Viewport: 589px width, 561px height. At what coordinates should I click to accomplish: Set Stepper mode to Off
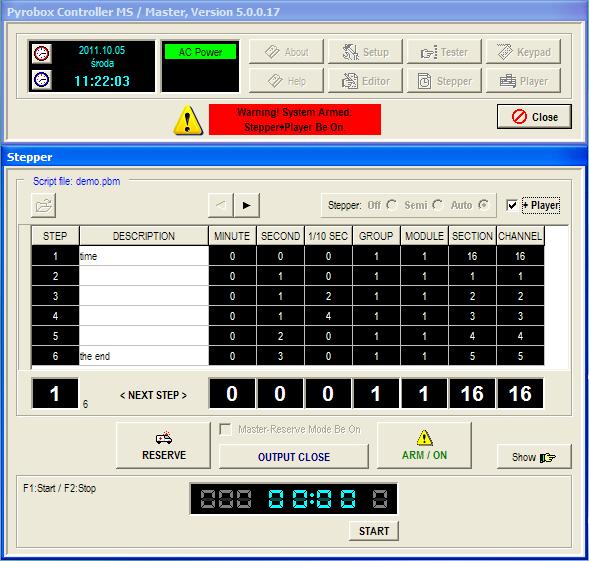(391, 205)
